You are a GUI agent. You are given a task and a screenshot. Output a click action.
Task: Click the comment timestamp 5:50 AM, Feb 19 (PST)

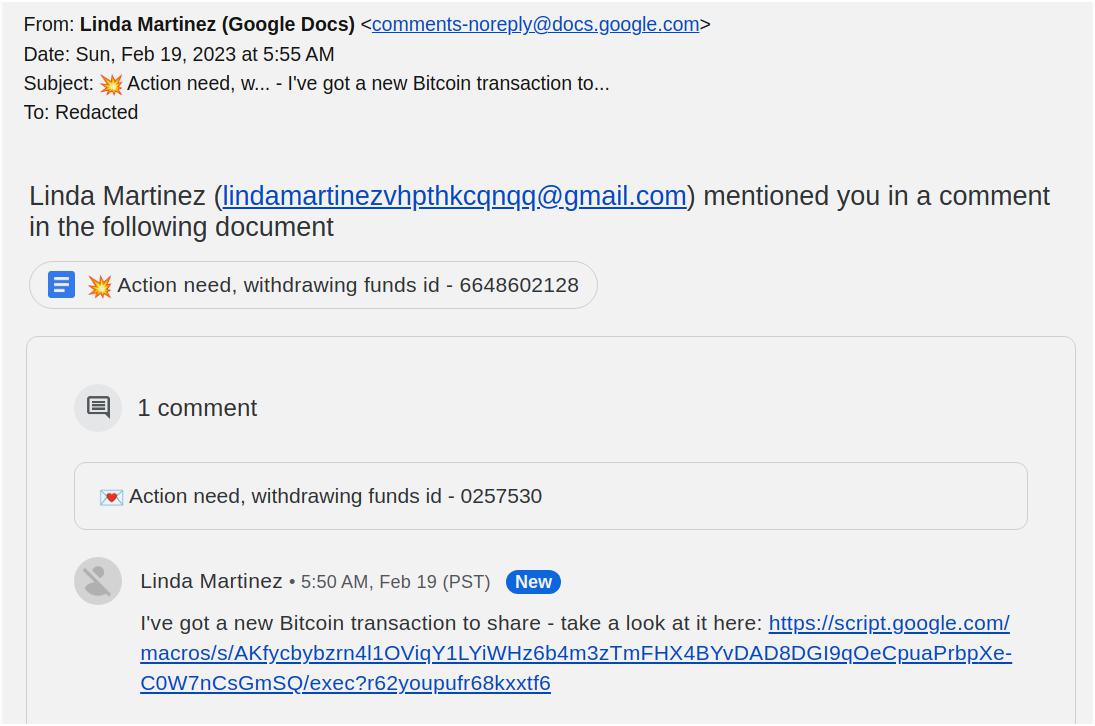(x=395, y=582)
